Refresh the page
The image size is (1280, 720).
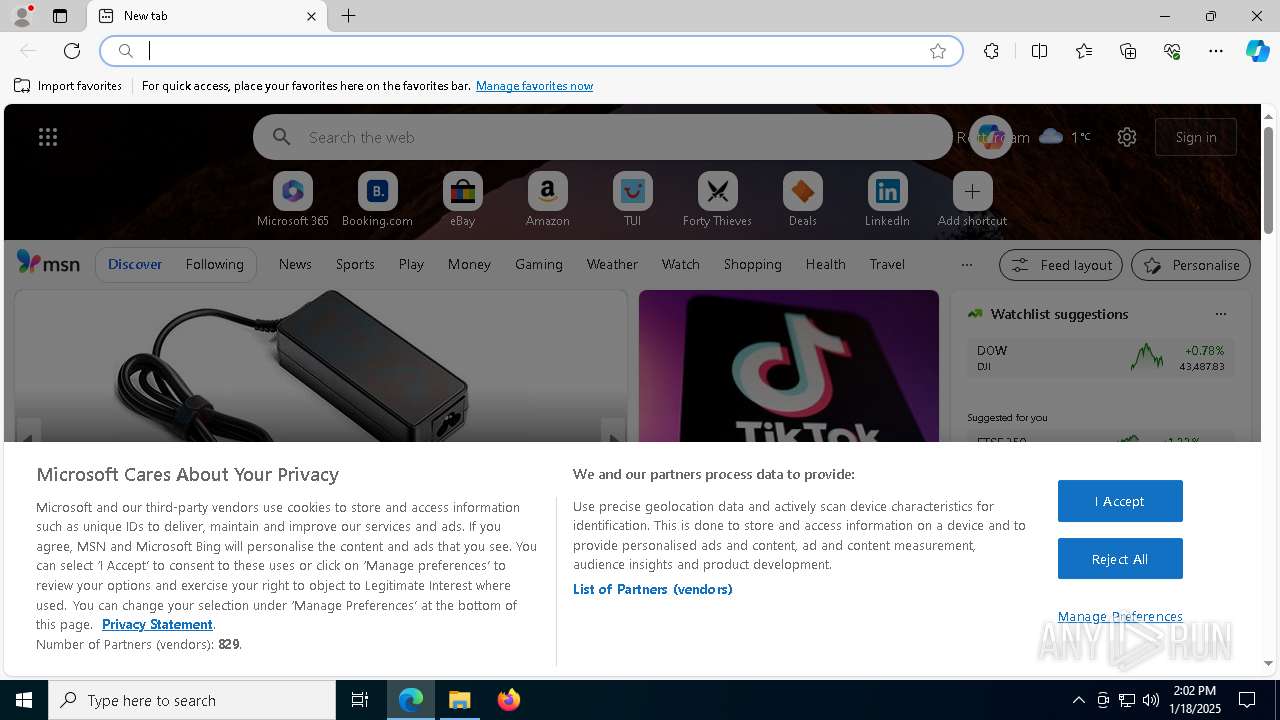coord(72,51)
